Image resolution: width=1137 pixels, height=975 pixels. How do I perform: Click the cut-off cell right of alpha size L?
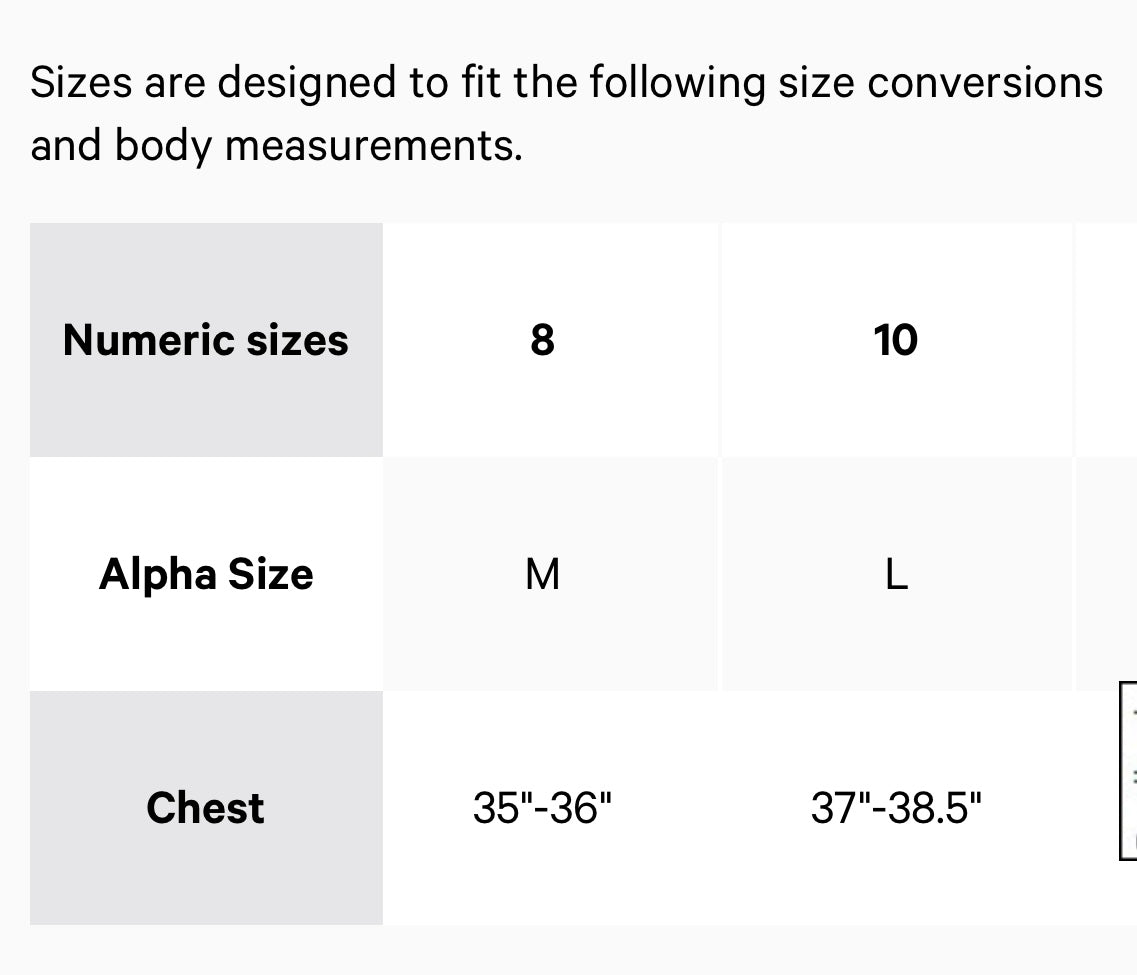click(1106, 574)
